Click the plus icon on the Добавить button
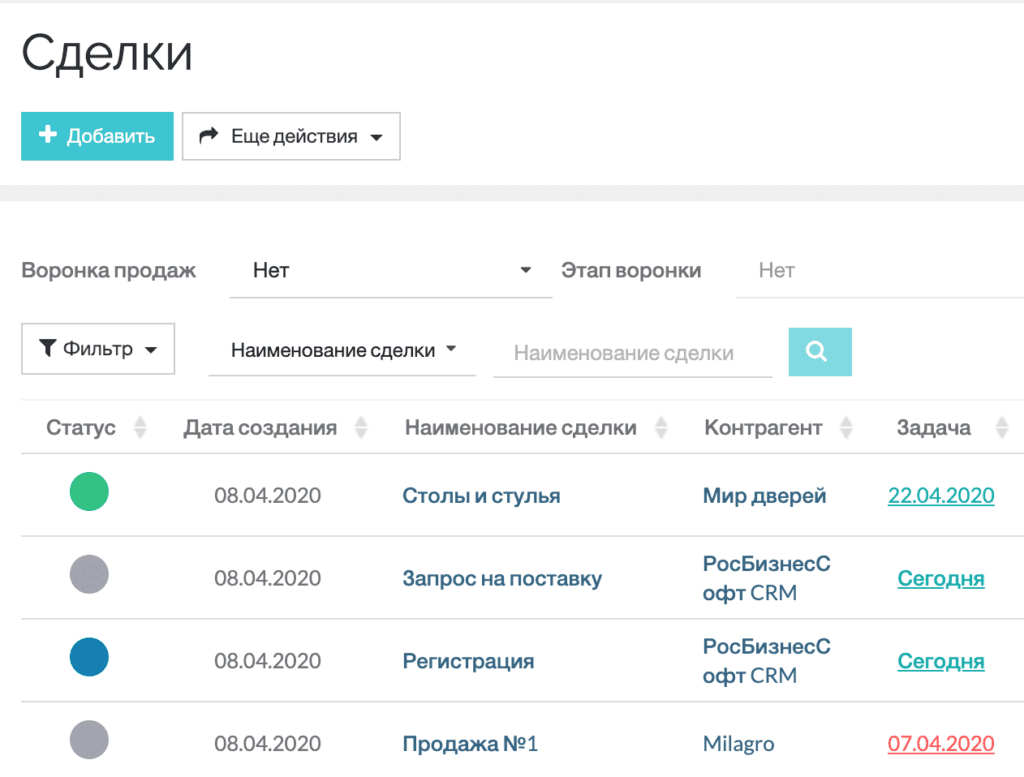The width and height of the screenshot is (1024, 777). [x=47, y=135]
